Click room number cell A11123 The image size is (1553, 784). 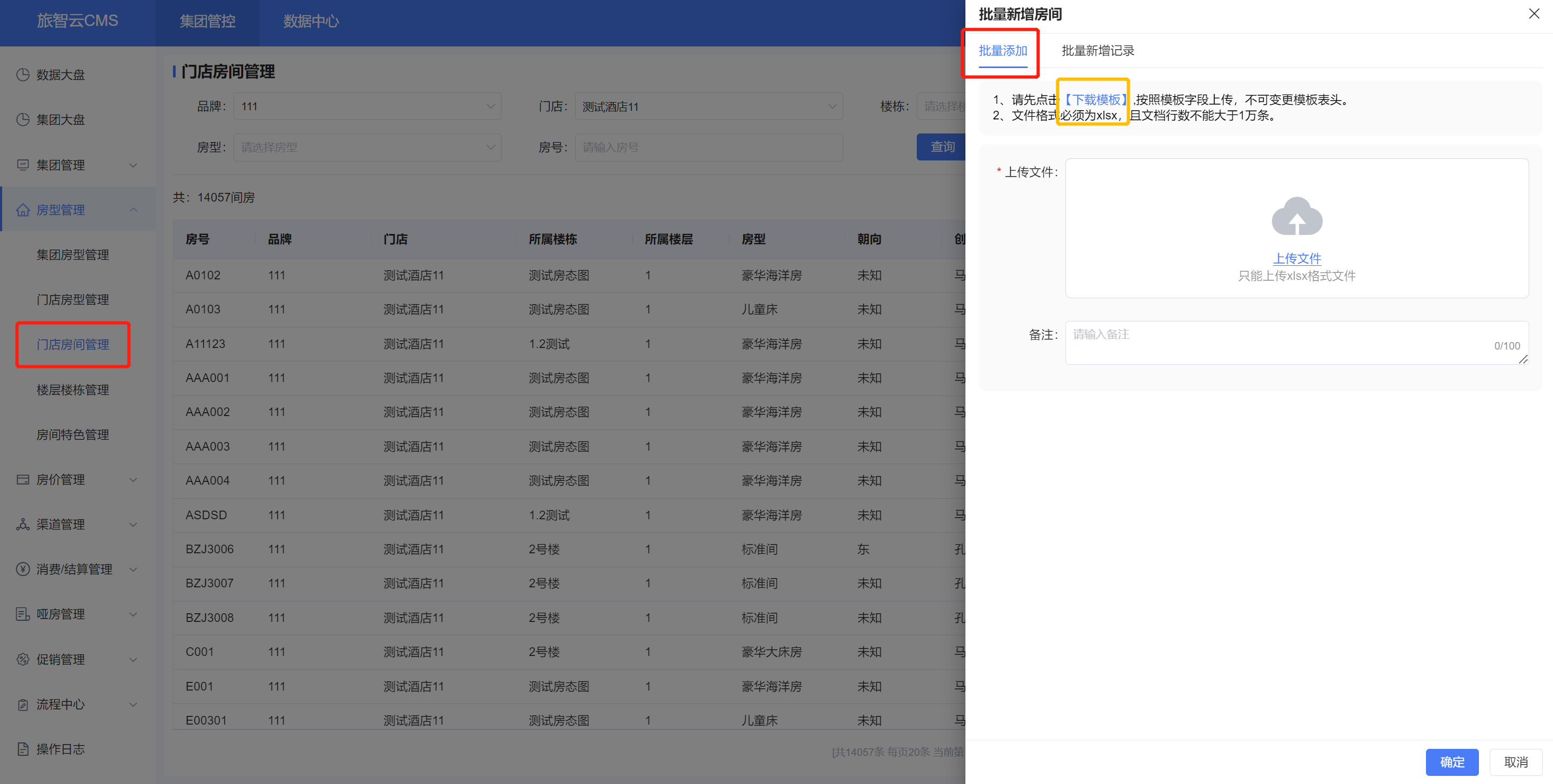[205, 344]
